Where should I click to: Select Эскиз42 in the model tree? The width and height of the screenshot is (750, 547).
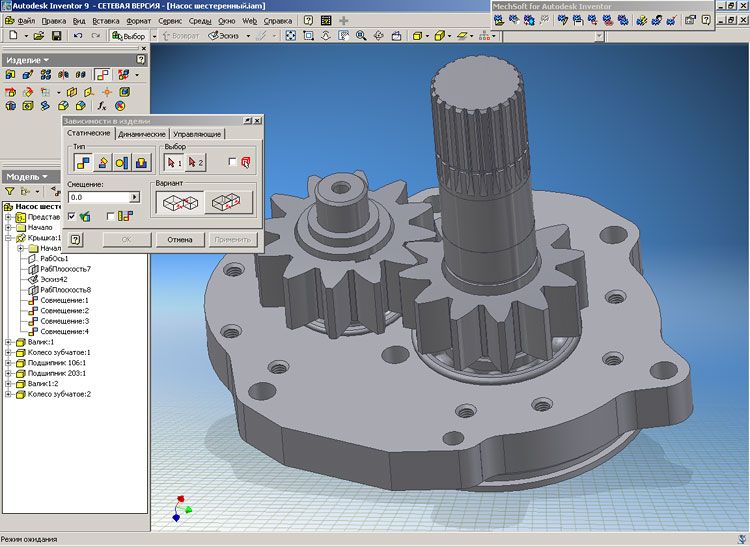[54, 279]
